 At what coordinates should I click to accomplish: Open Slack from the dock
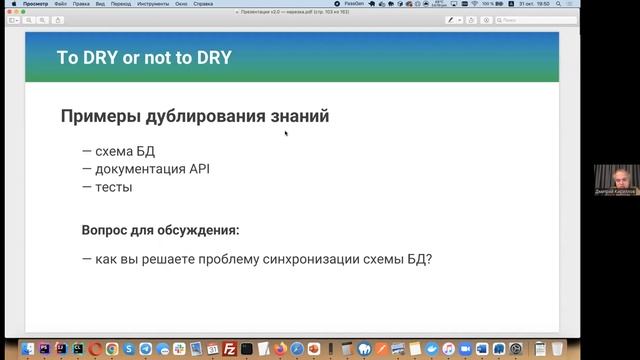click(179, 349)
